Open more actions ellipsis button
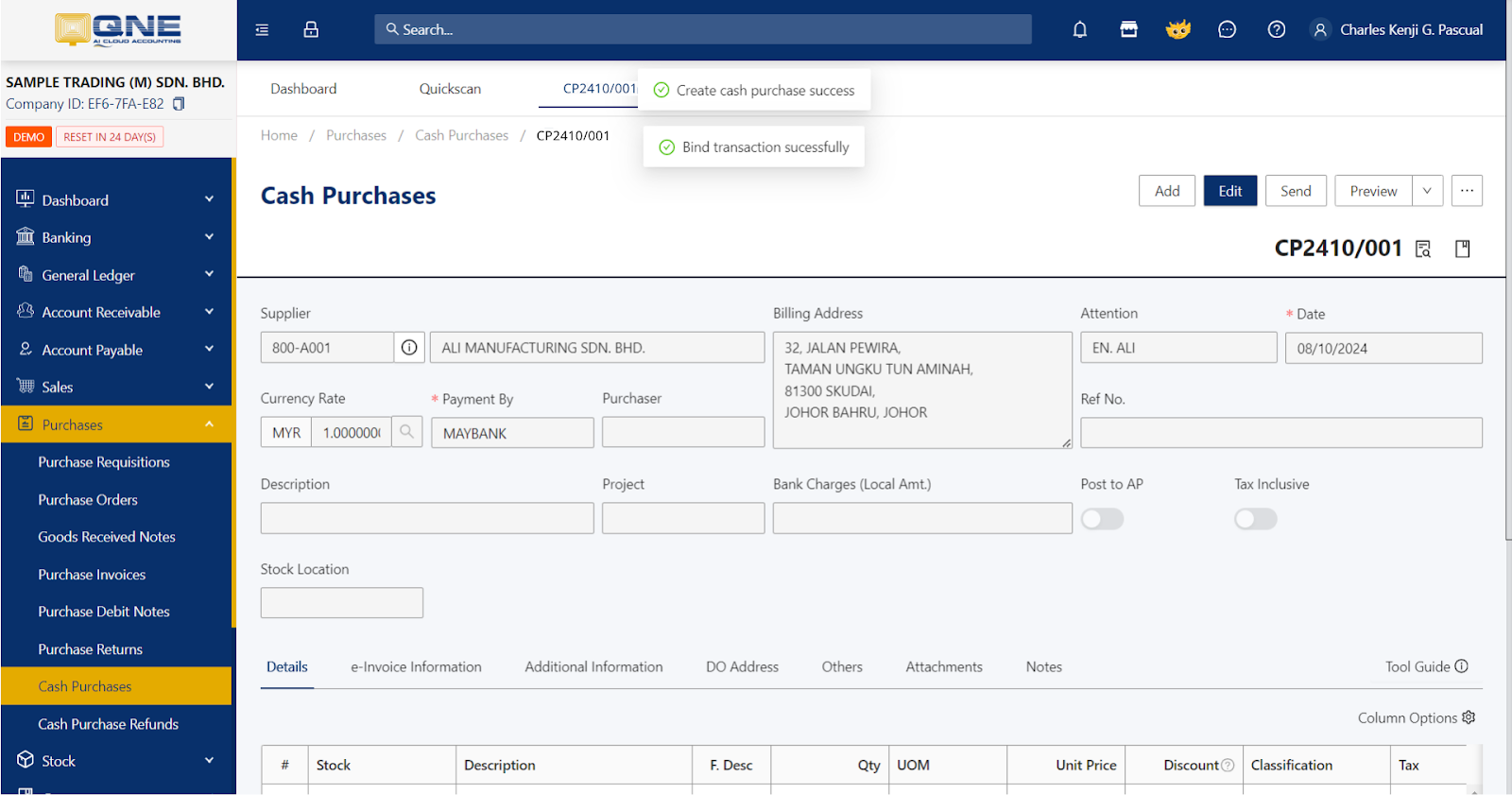Image resolution: width=1512 pixels, height=811 pixels. (1467, 191)
